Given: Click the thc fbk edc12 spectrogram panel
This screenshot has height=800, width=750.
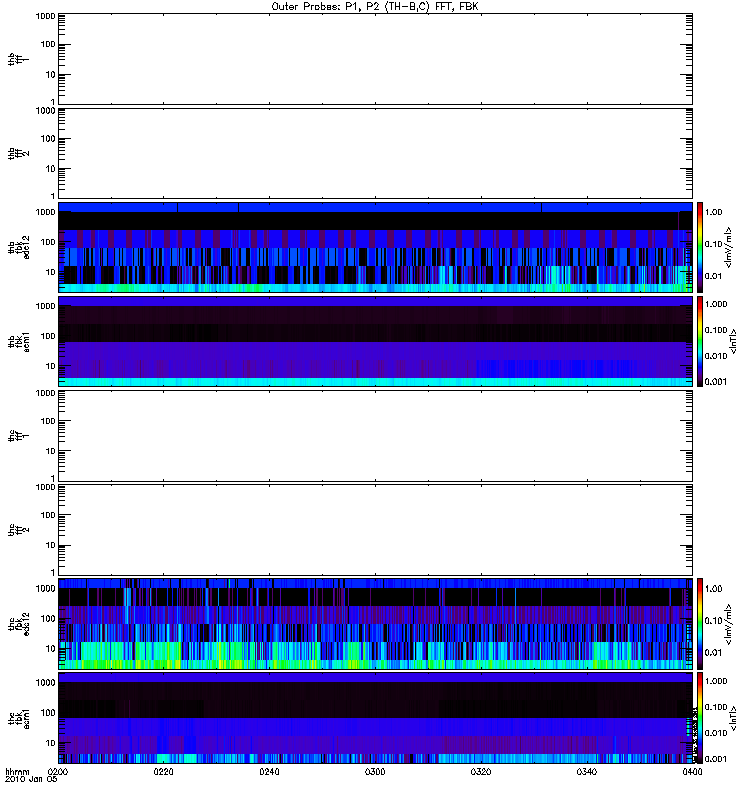Looking at the screenshot, I should click(376, 624).
